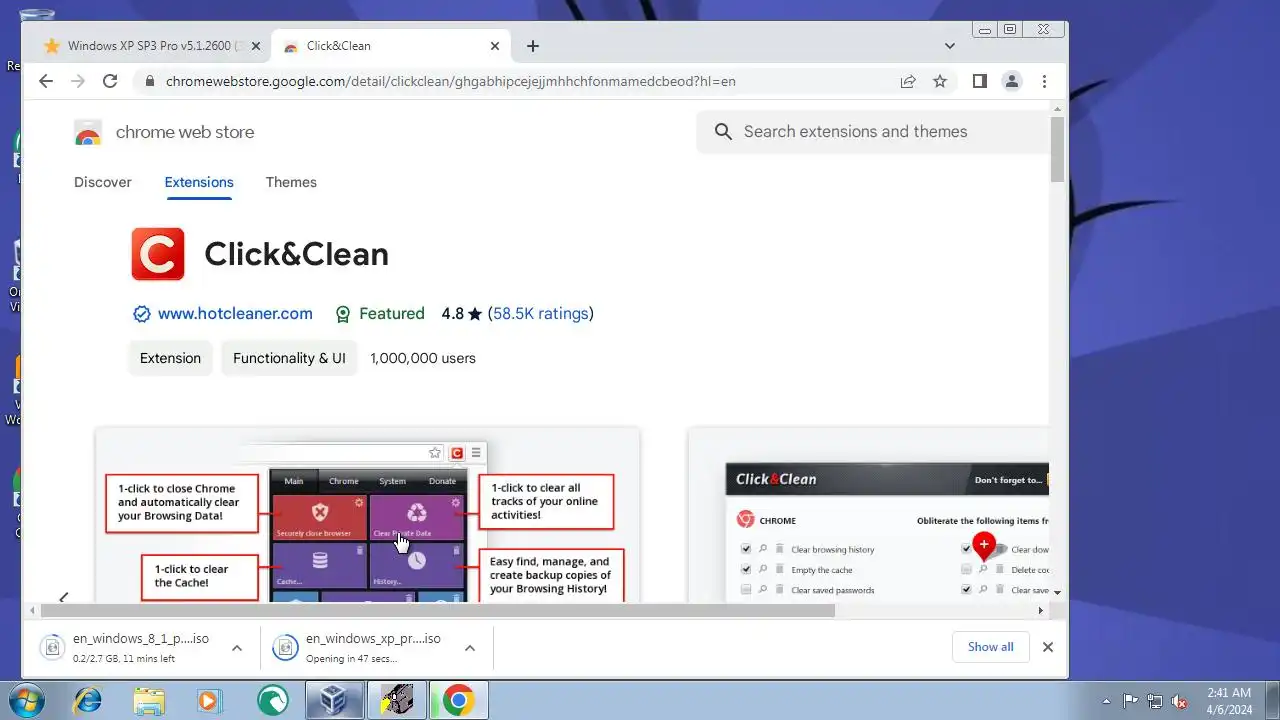Click the Featured badge icon
Screen dimensions: 1280x720
click(x=343, y=314)
